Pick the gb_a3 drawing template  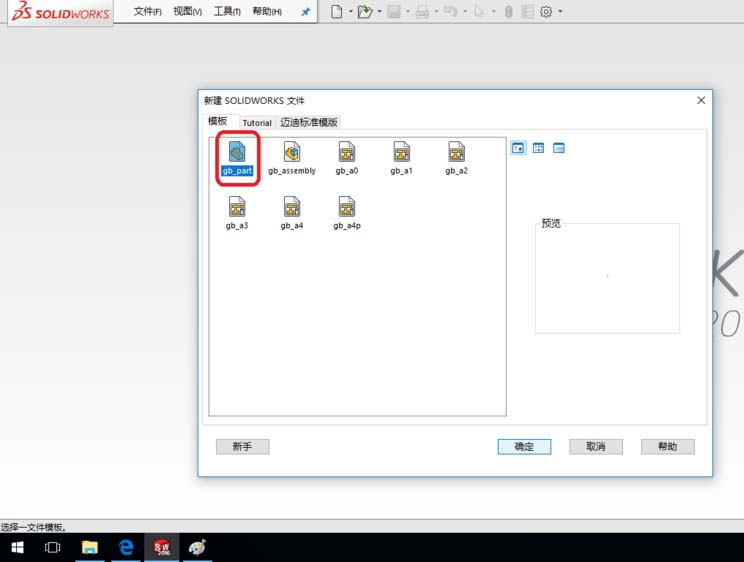pyautogui.click(x=237, y=213)
